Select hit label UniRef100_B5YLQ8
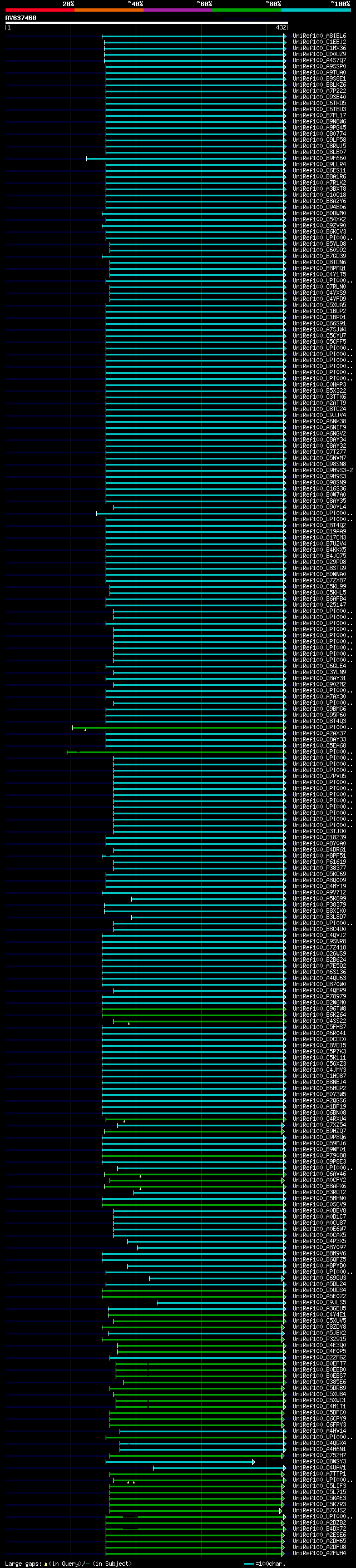 point(319,244)
